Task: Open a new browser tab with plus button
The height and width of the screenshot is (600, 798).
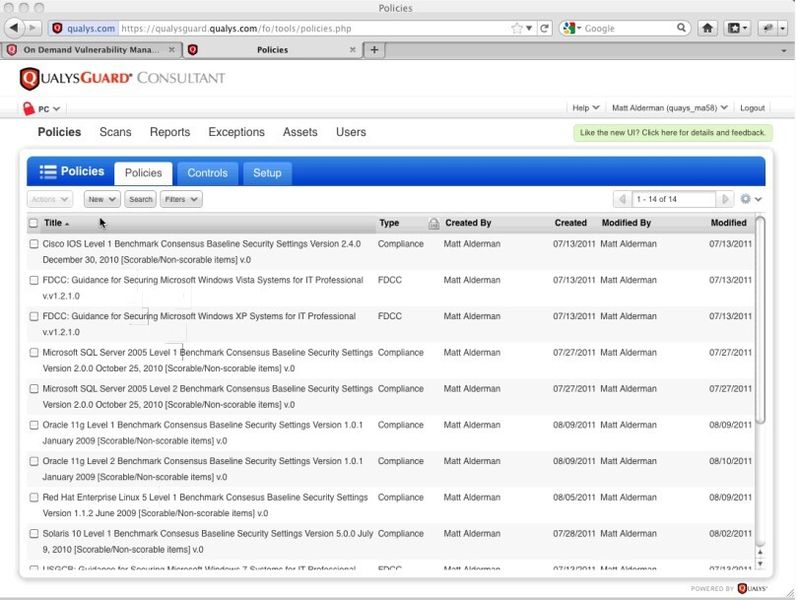Action: (374, 49)
